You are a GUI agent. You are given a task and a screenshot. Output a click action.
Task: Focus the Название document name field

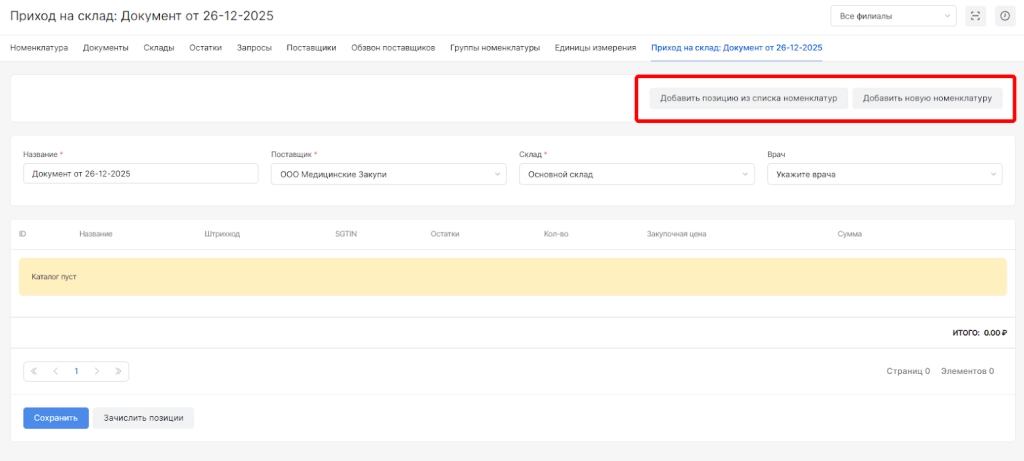140,174
